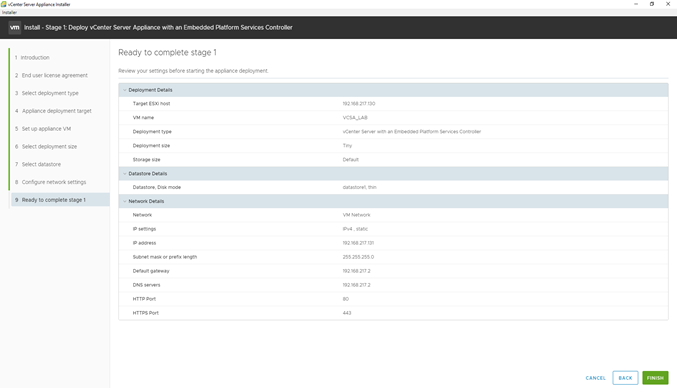Click the Back button

pyautogui.click(x=625, y=378)
